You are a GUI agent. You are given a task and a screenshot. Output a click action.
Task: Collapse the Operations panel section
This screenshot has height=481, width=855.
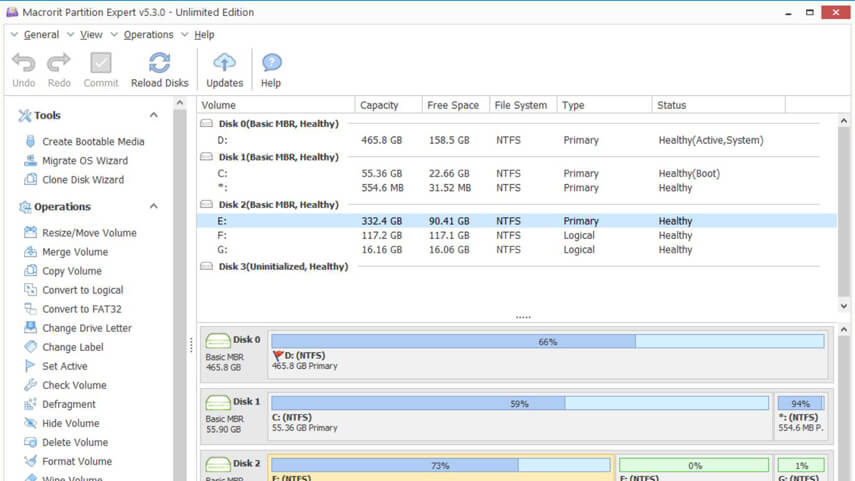coord(154,207)
